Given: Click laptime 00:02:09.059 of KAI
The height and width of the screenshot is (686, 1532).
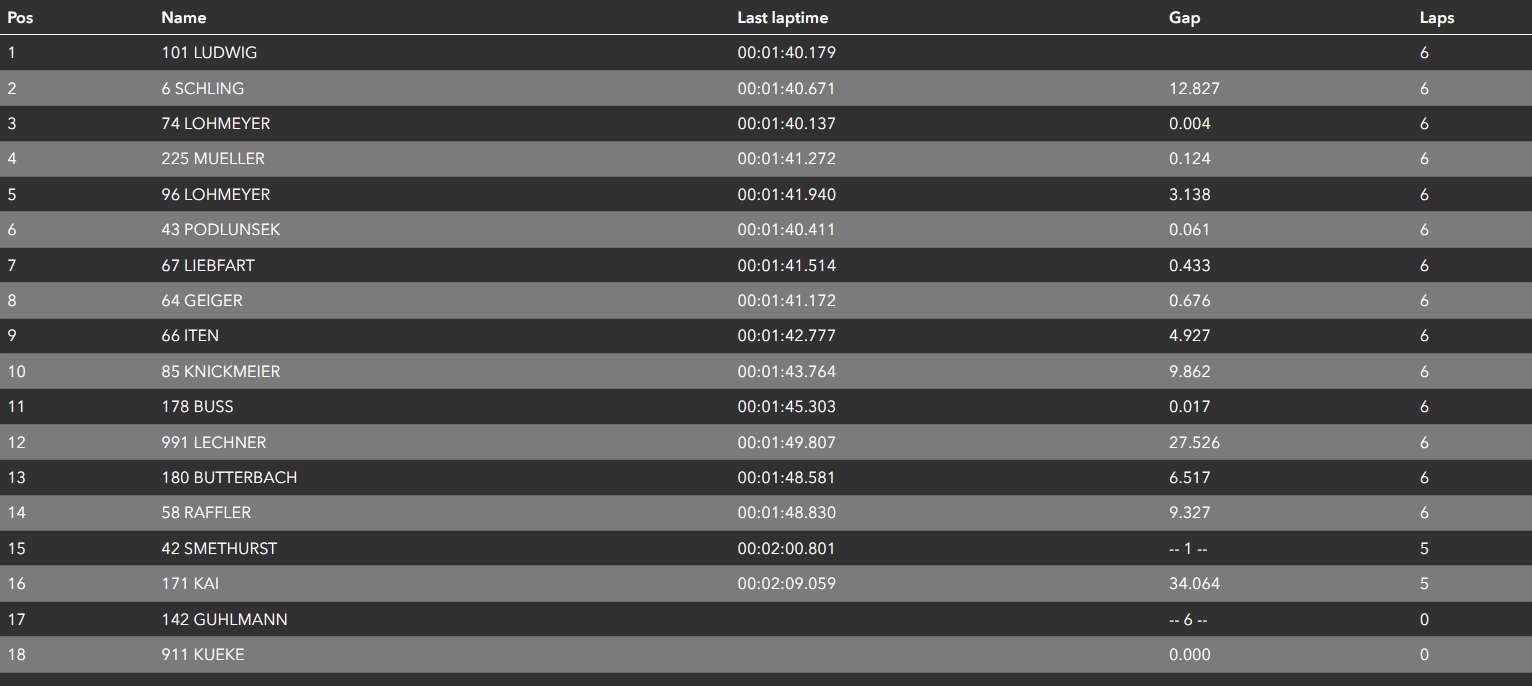Looking at the screenshot, I should 786,583.
